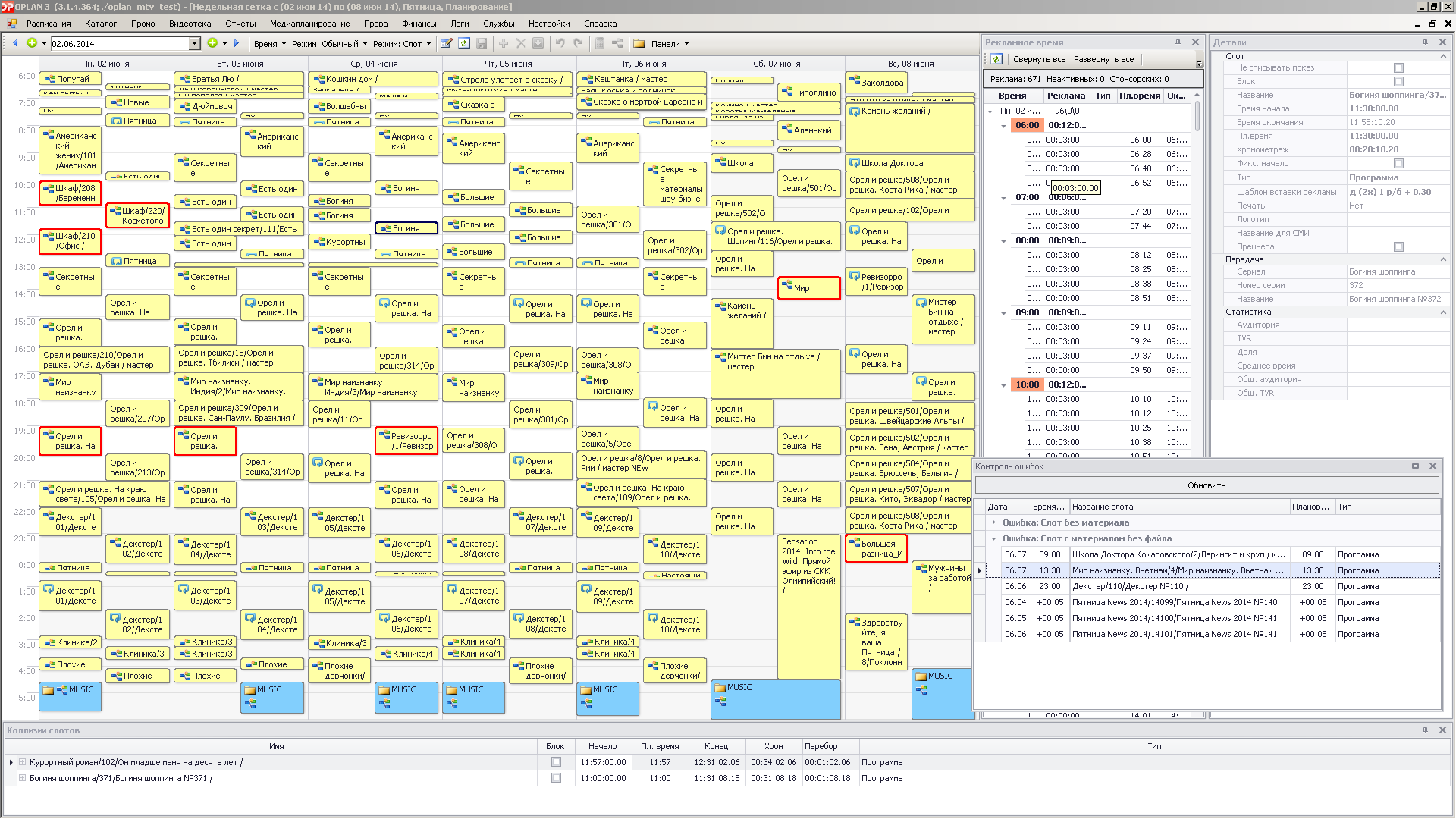Expand the Курортный роман collision row

(x=23, y=762)
